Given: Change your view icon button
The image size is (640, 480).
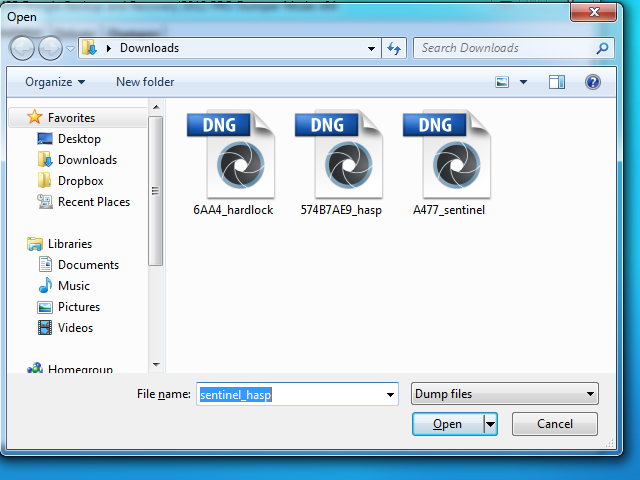Looking at the screenshot, I should tap(502, 82).
